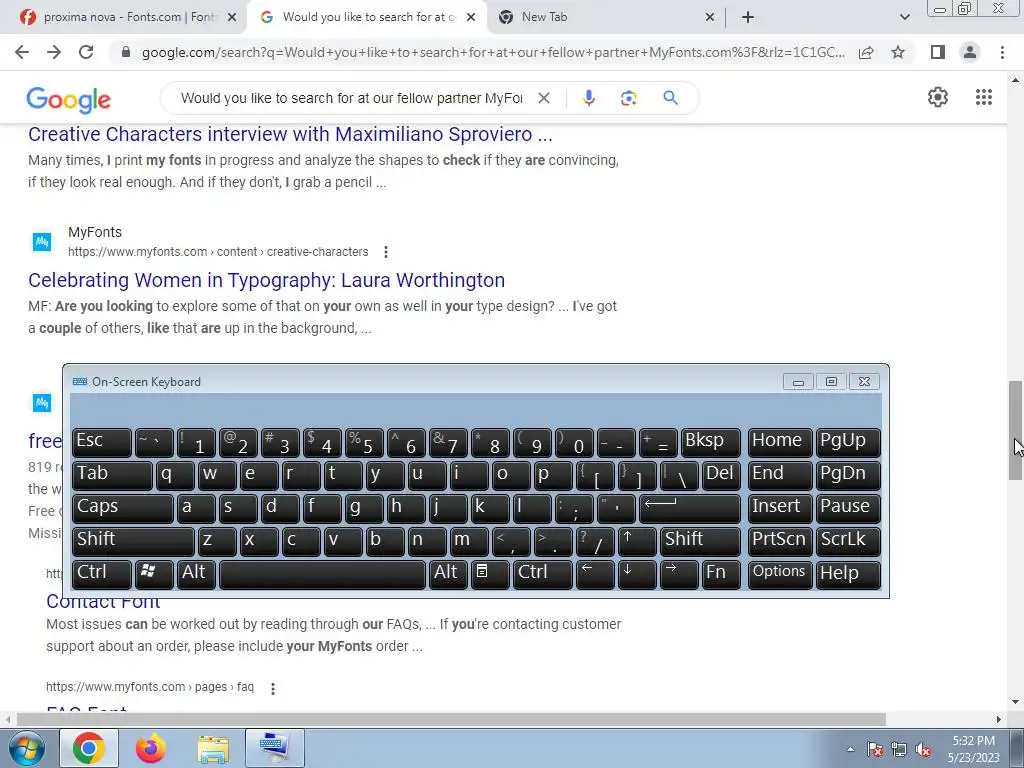Go forward in Chrome navigation
The width and height of the screenshot is (1024, 768).
(54, 52)
